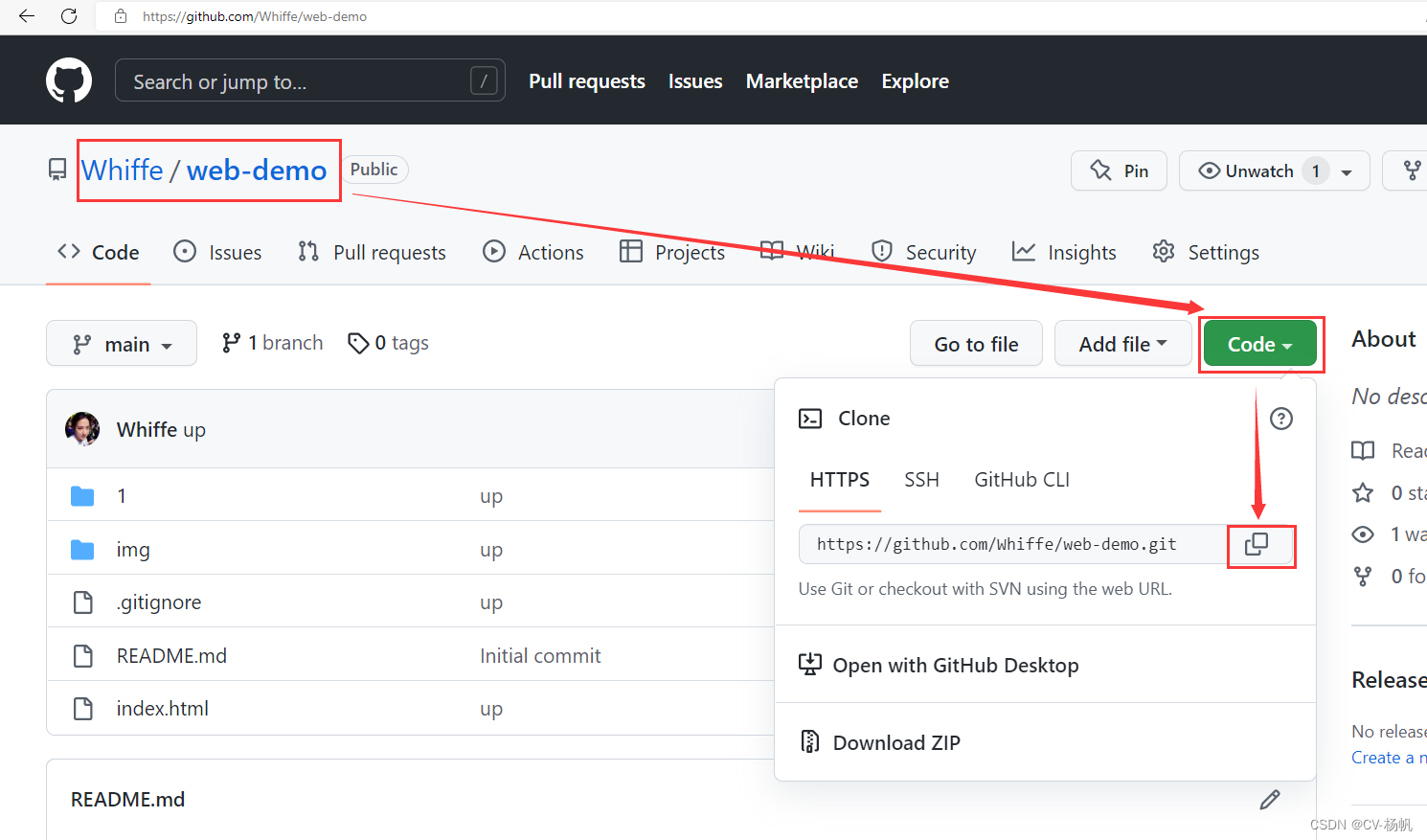This screenshot has height=840, width=1427.
Task: Click the Go to file button
Action: click(x=976, y=343)
